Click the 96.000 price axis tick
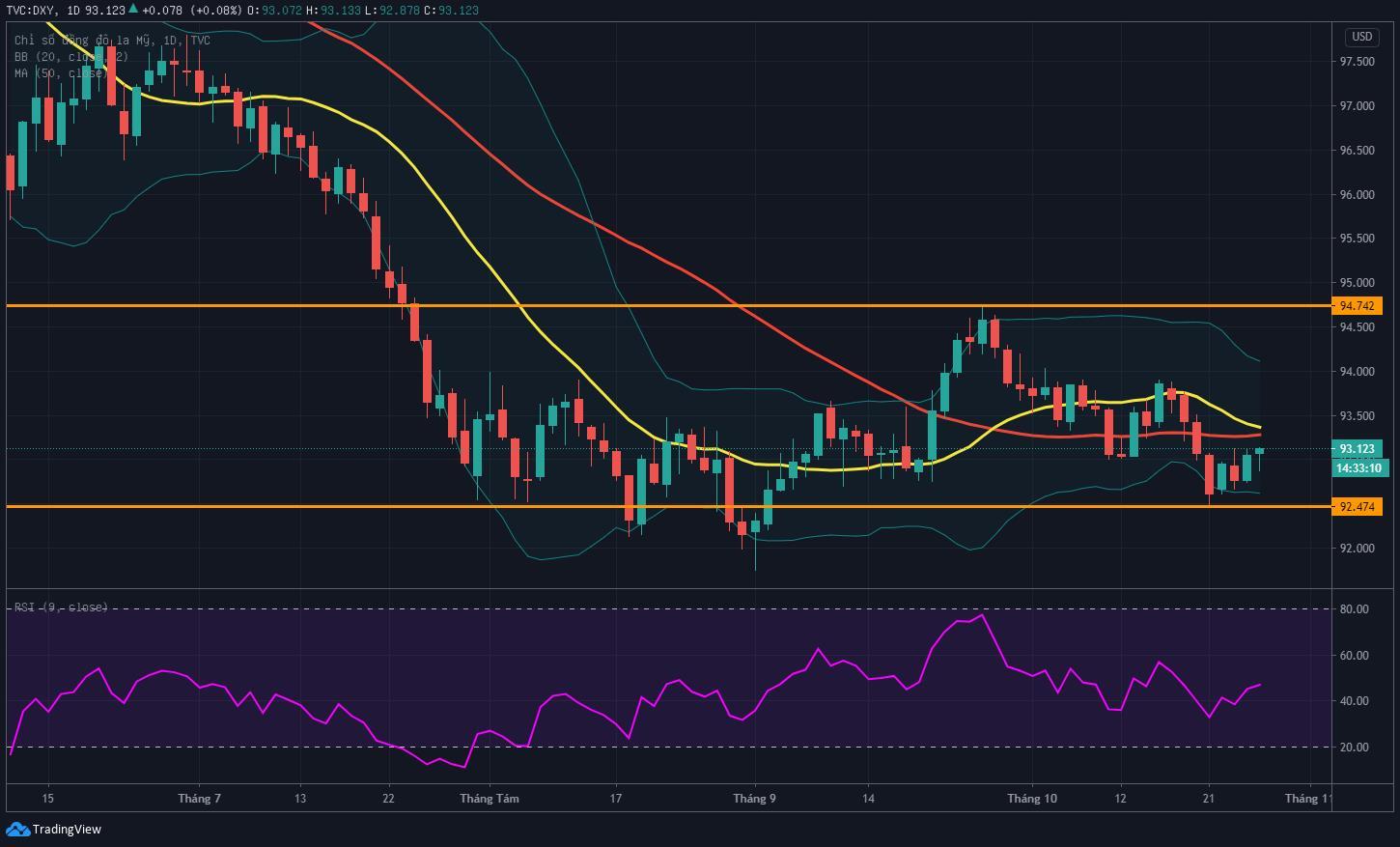Screen dimensions: 1400x847 click(1358, 195)
